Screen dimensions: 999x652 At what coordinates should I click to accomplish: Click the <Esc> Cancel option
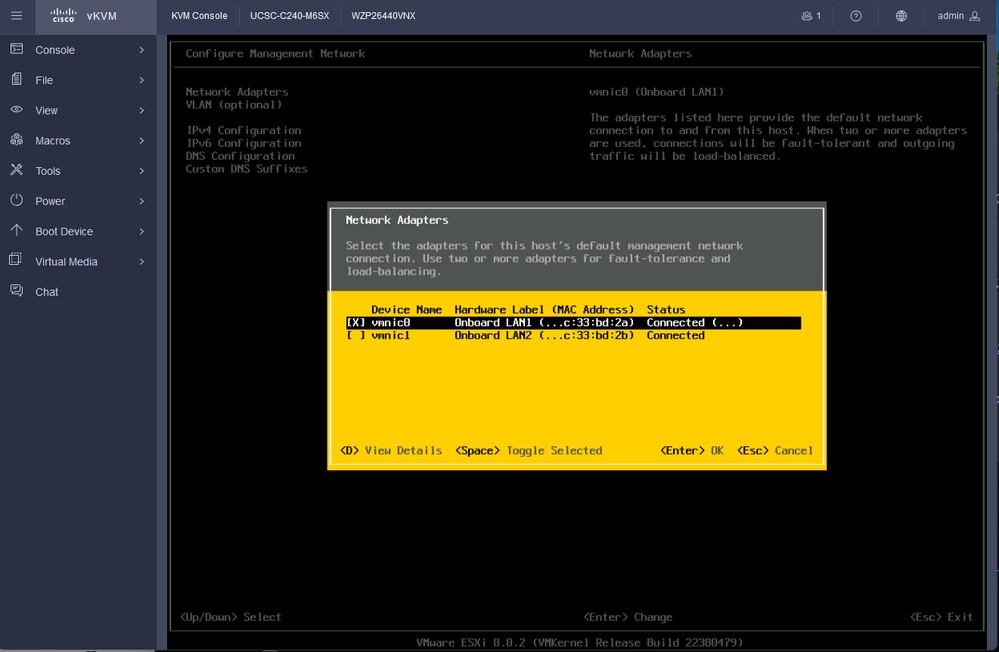tap(775, 451)
